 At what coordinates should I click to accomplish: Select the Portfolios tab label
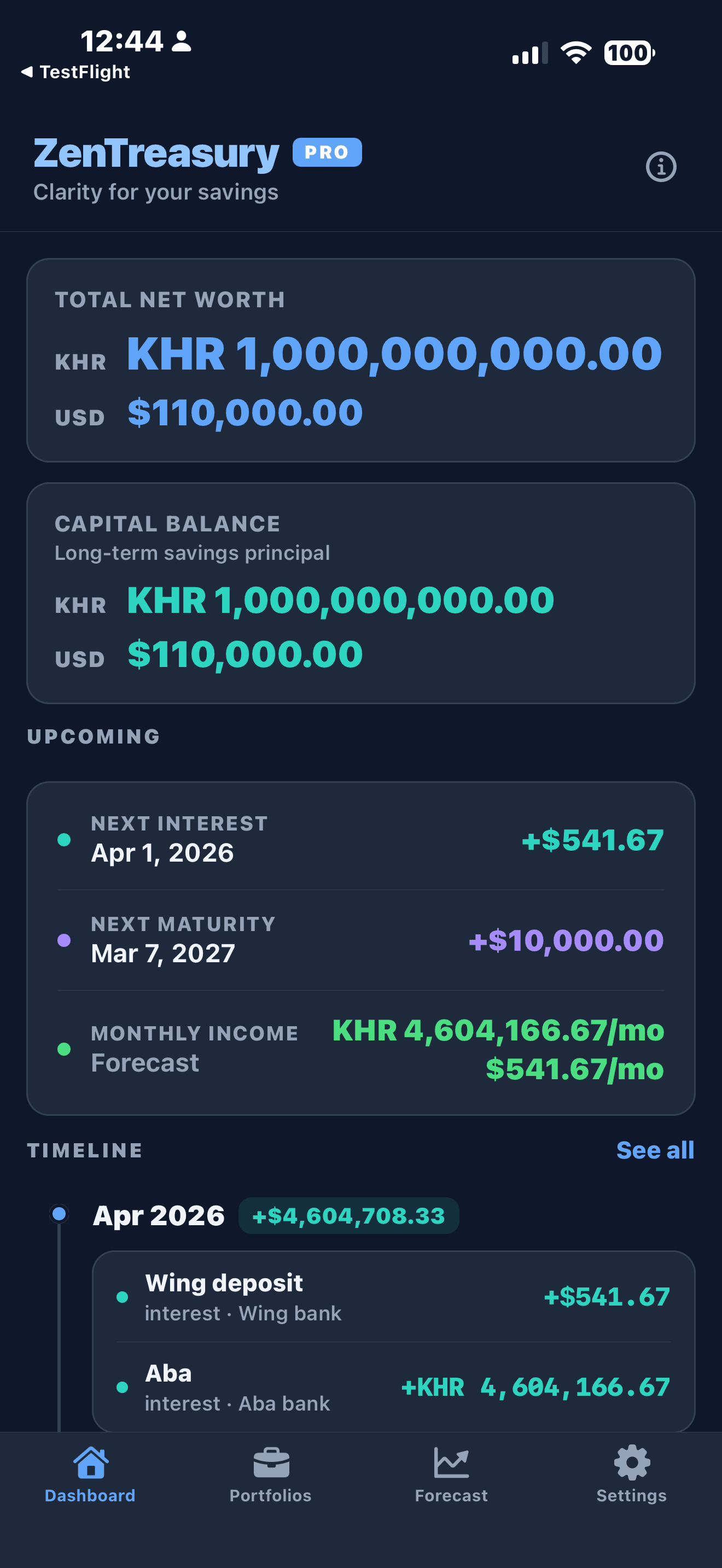click(x=271, y=1496)
